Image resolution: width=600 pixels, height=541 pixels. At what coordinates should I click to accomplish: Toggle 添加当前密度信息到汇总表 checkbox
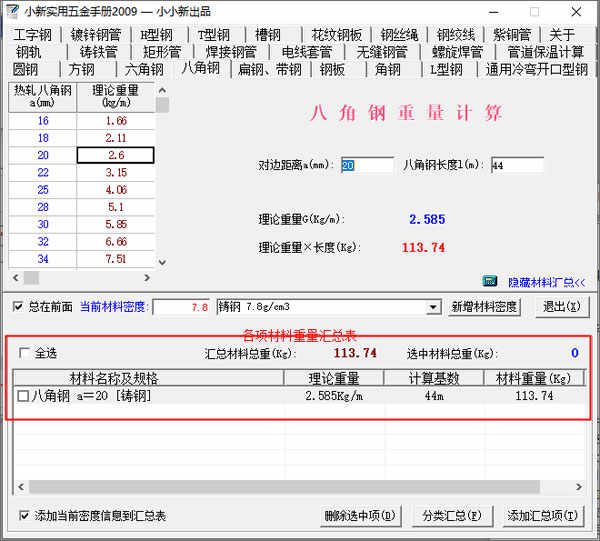[x=24, y=515]
